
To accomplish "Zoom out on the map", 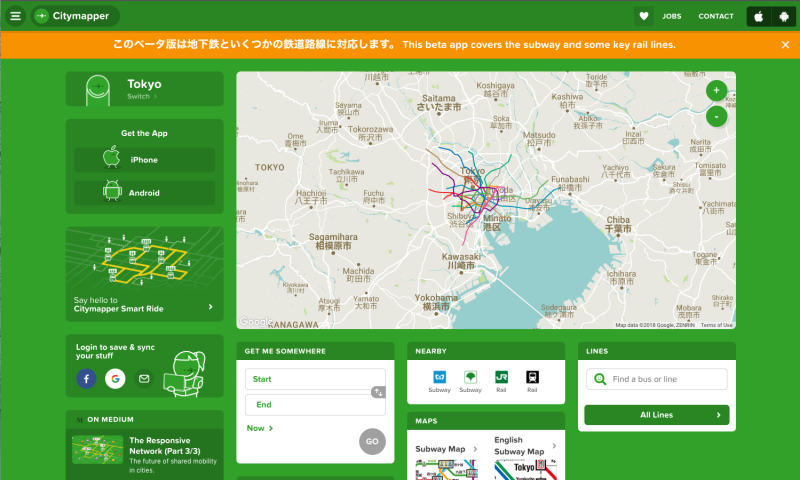I will pos(716,117).
